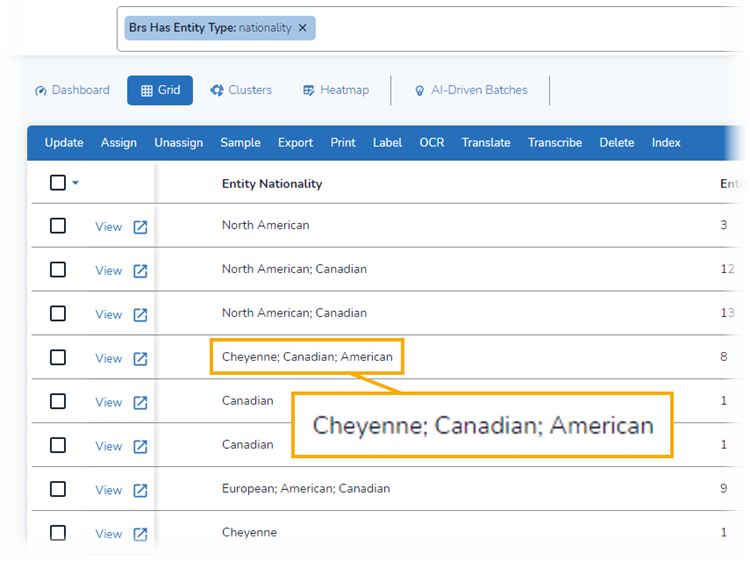Screen dimensions: 750x561
Task: Click Update in the action bar
Action: (x=64, y=143)
